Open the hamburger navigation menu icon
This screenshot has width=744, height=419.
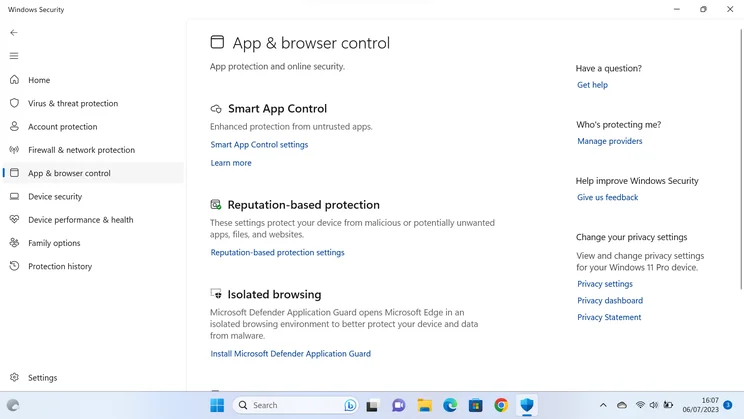pos(14,56)
